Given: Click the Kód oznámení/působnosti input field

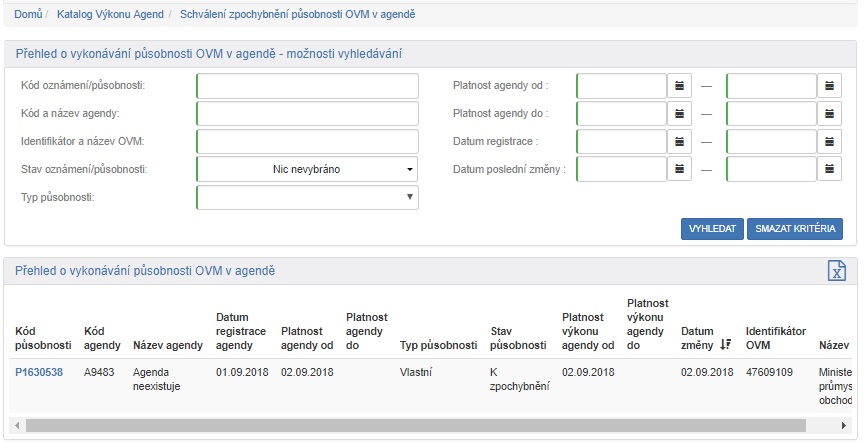Looking at the screenshot, I should (x=307, y=86).
